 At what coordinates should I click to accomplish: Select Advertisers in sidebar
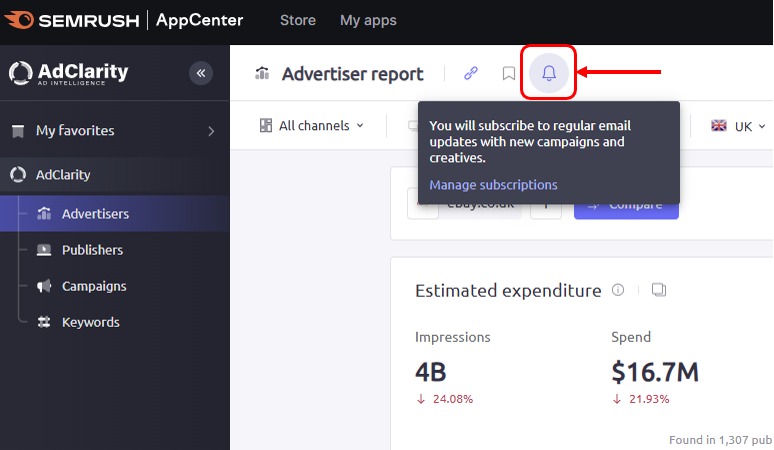tap(95, 214)
